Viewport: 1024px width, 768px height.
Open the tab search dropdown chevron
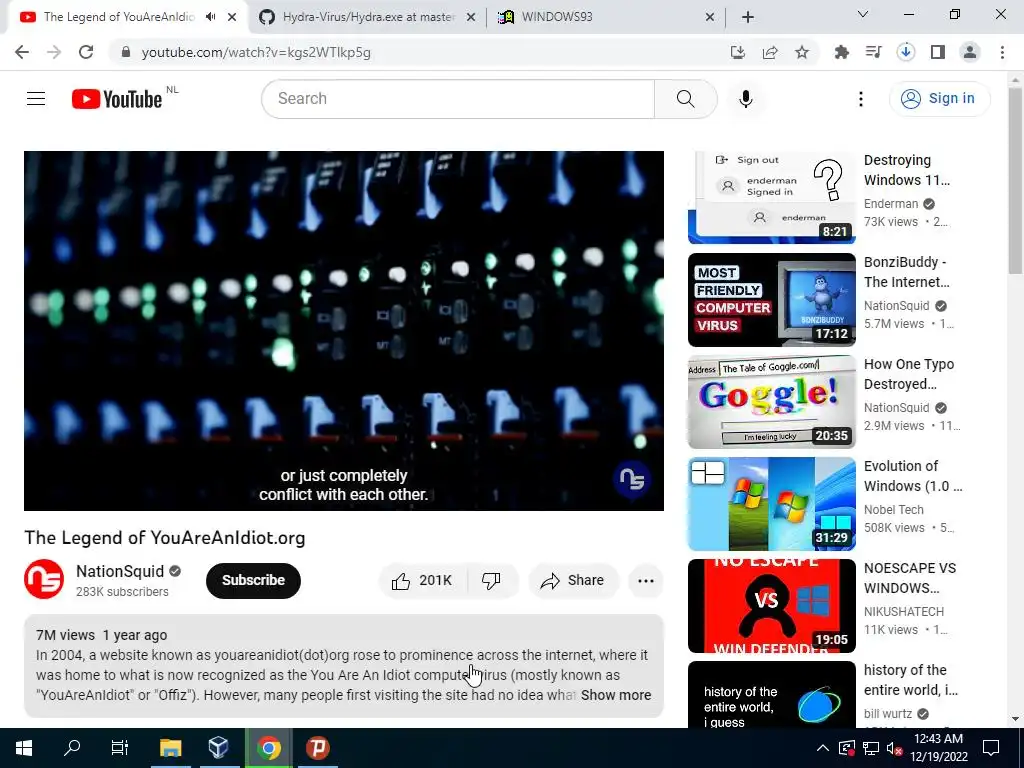[x=863, y=14]
